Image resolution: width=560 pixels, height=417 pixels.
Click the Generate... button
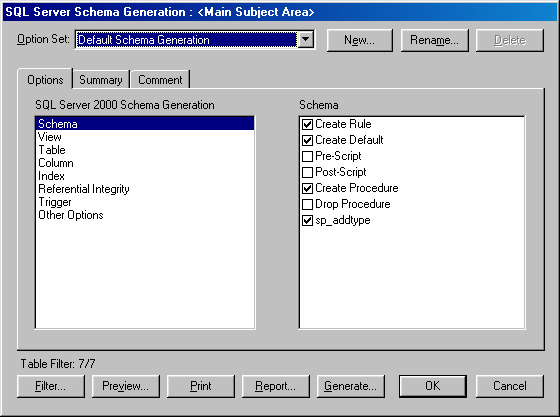(351, 386)
